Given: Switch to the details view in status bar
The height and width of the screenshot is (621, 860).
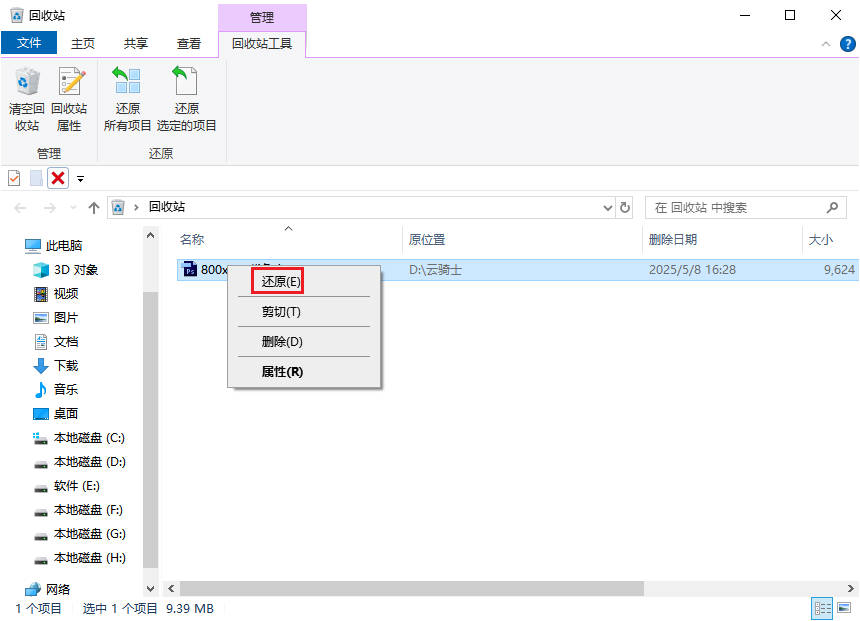Looking at the screenshot, I should [x=823, y=608].
